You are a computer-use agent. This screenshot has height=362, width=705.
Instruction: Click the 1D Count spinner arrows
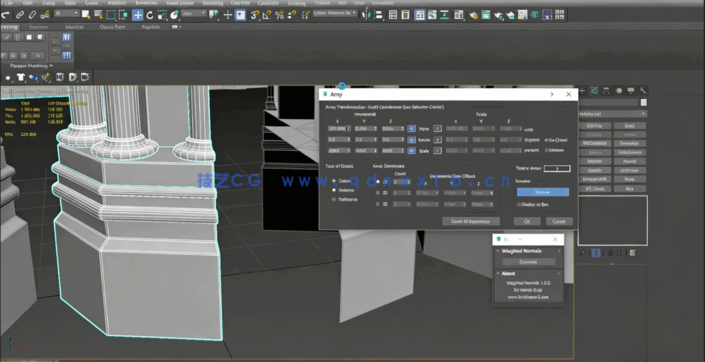(x=408, y=182)
